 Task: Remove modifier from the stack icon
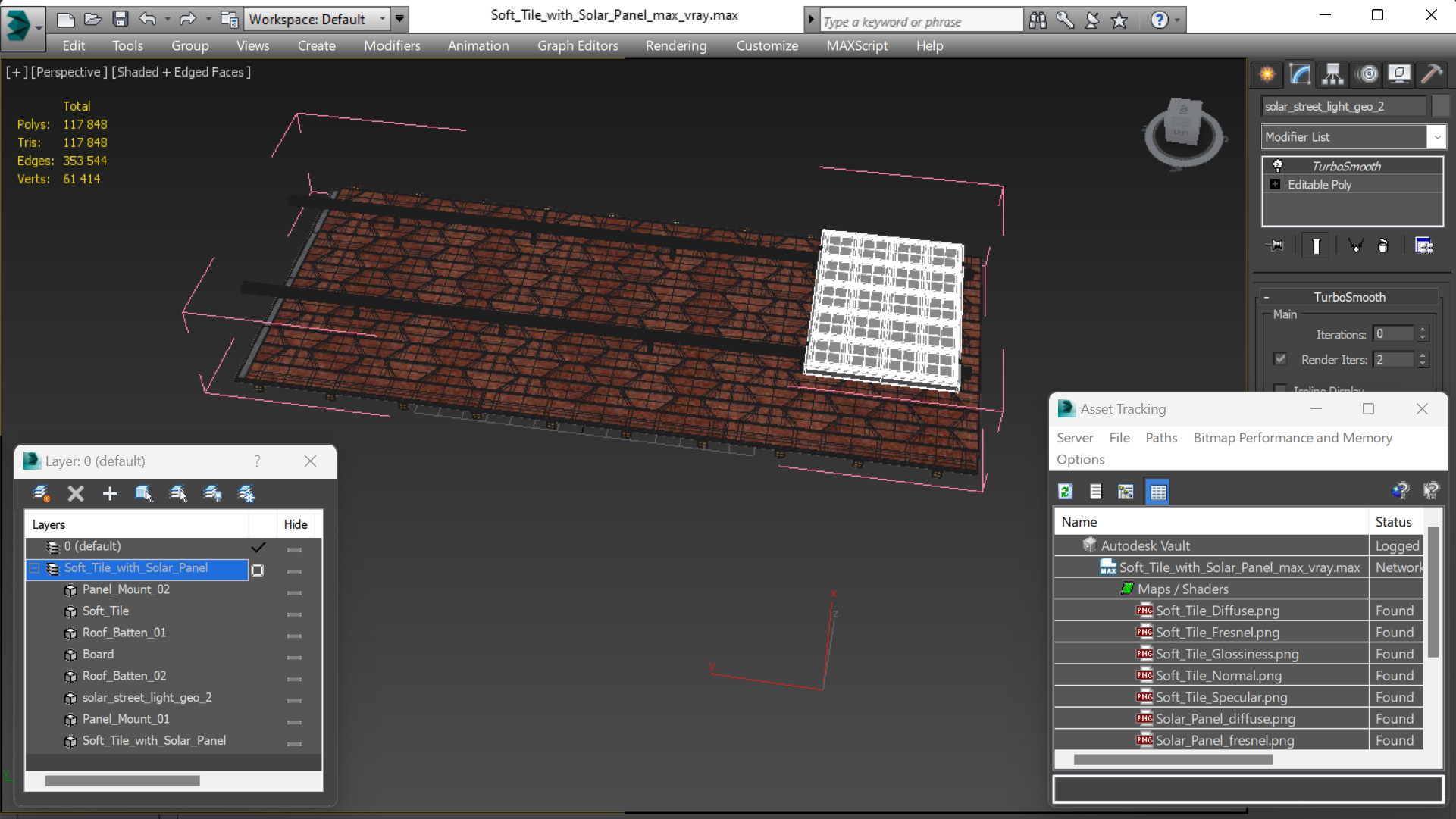click(x=1382, y=245)
